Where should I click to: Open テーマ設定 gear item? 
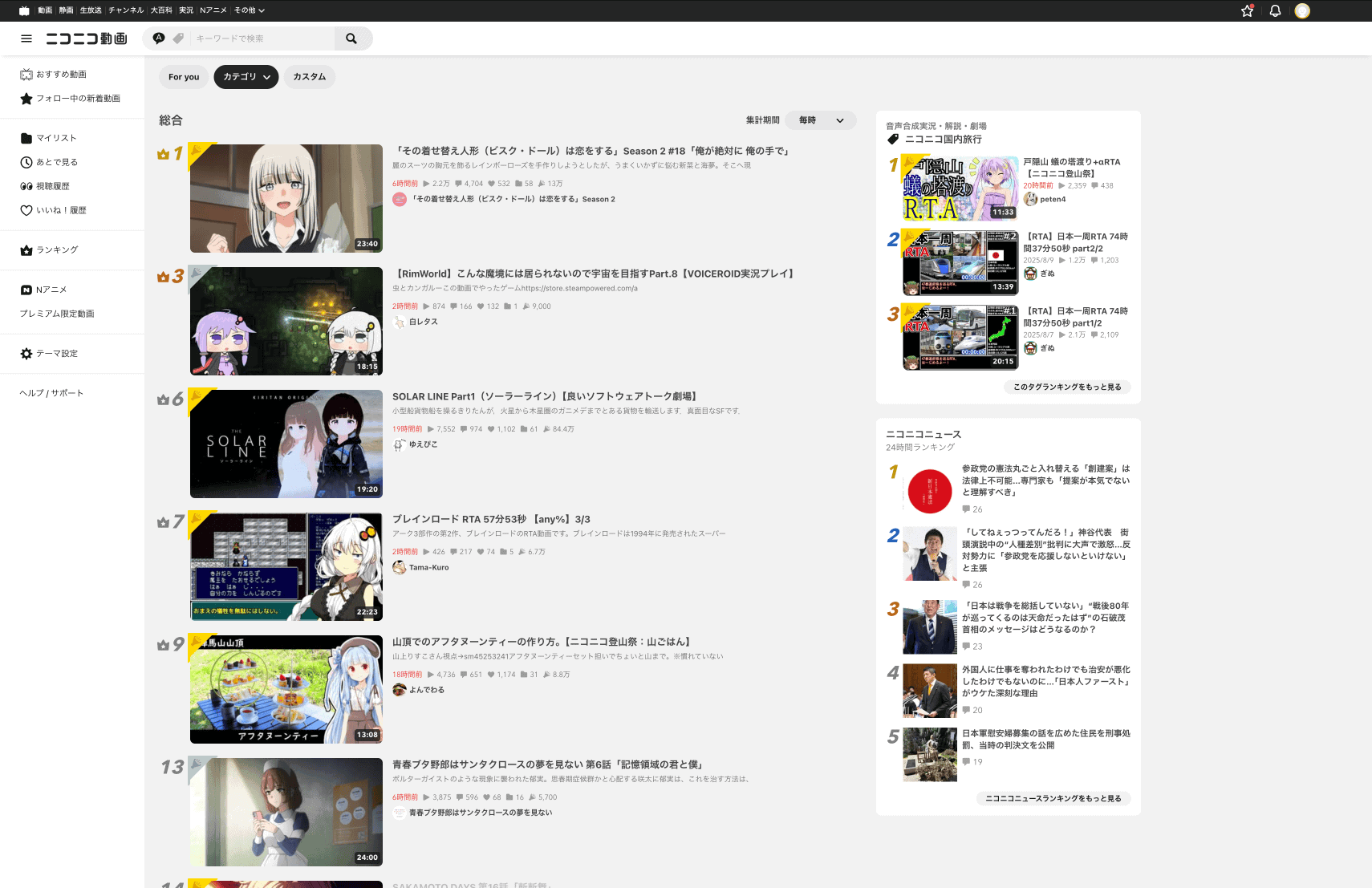coord(49,354)
